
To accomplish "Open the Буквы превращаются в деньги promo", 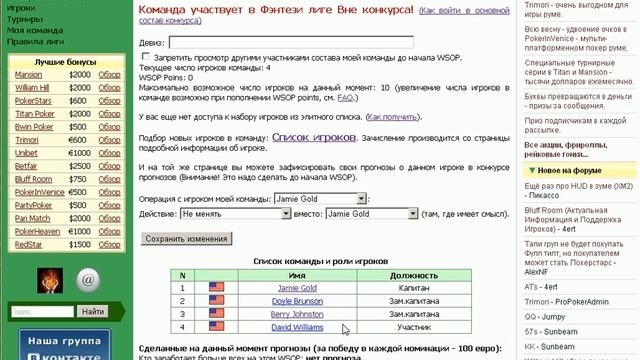I will (578, 101).
